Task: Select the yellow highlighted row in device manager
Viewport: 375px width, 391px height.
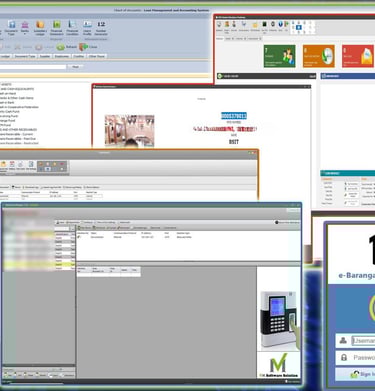Action: coord(39,264)
